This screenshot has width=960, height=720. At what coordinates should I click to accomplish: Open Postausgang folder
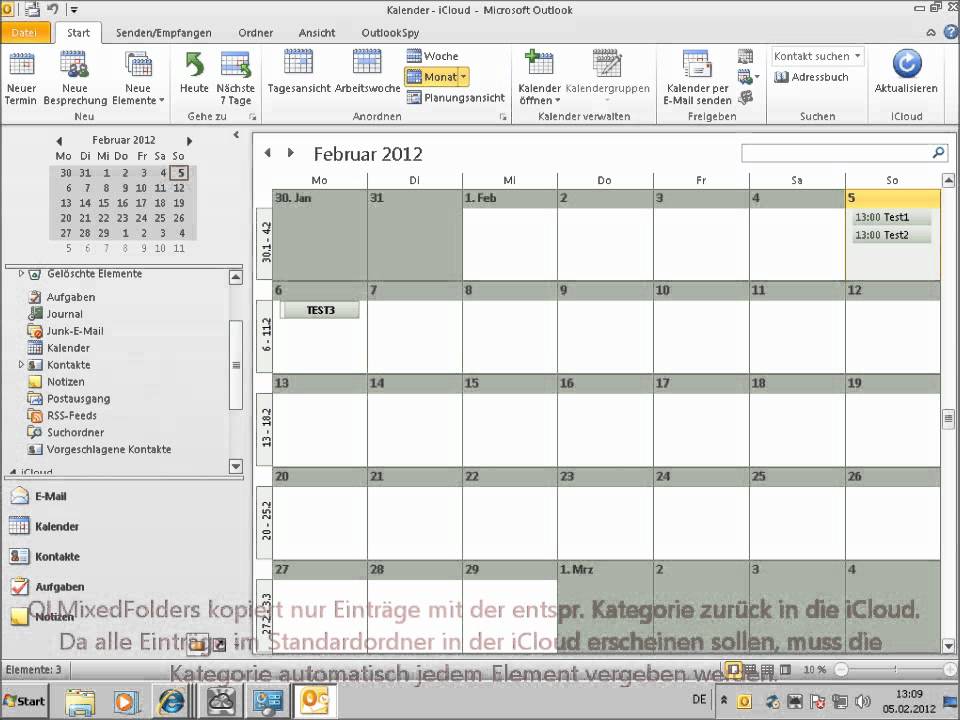point(69,399)
